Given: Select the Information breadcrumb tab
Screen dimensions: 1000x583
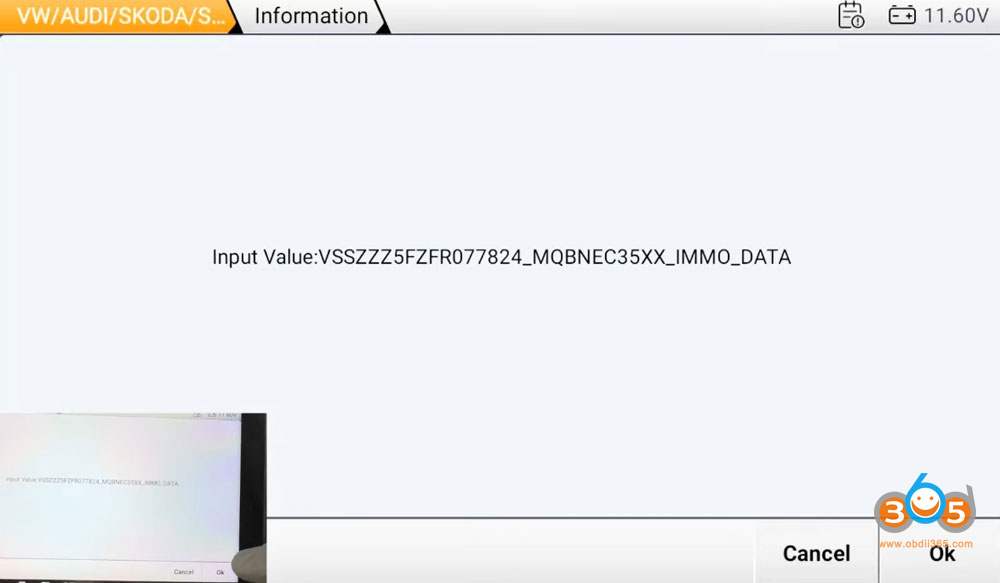Looking at the screenshot, I should [311, 16].
